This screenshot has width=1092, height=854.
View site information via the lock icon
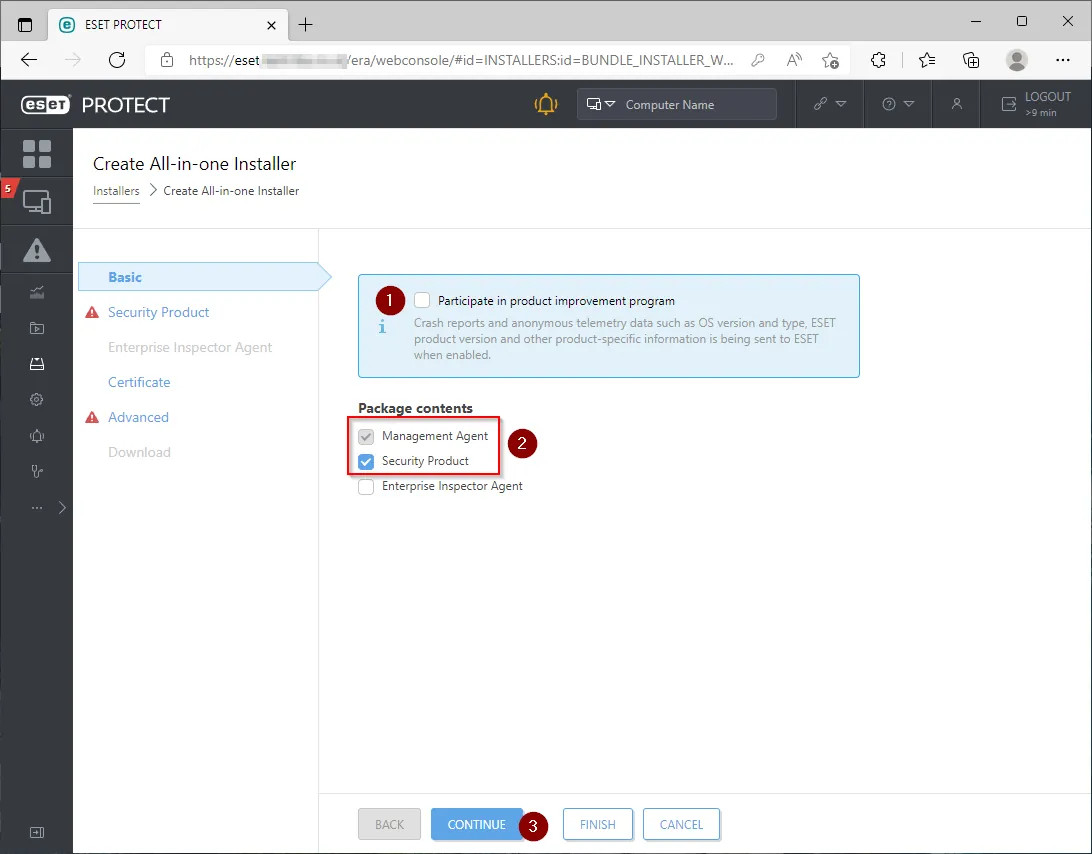[167, 60]
